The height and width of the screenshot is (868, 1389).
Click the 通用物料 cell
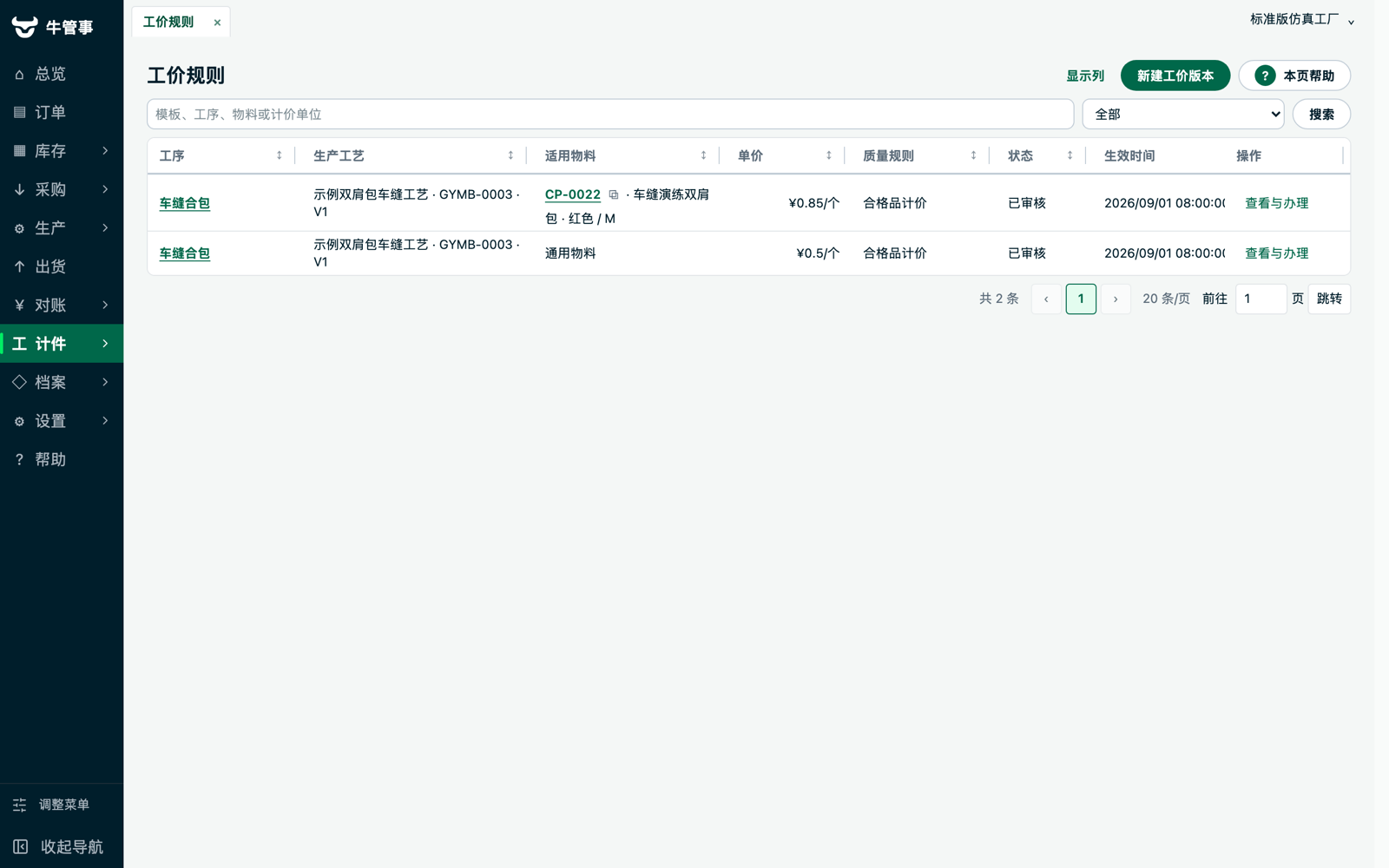[x=570, y=253]
